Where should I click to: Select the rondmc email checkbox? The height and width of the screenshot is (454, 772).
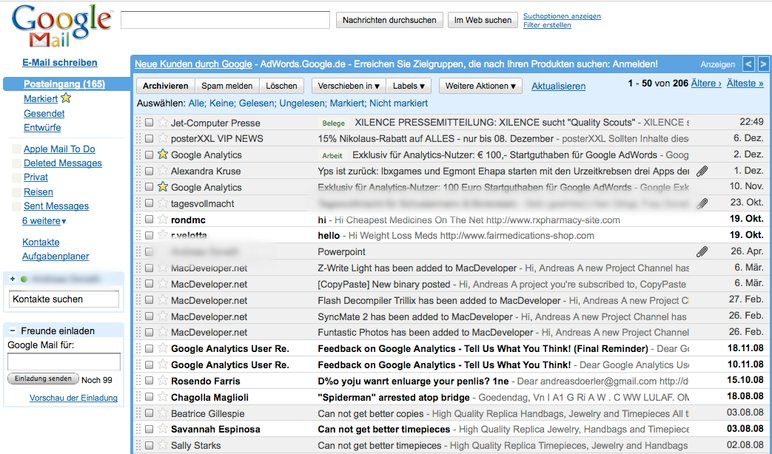[149, 219]
